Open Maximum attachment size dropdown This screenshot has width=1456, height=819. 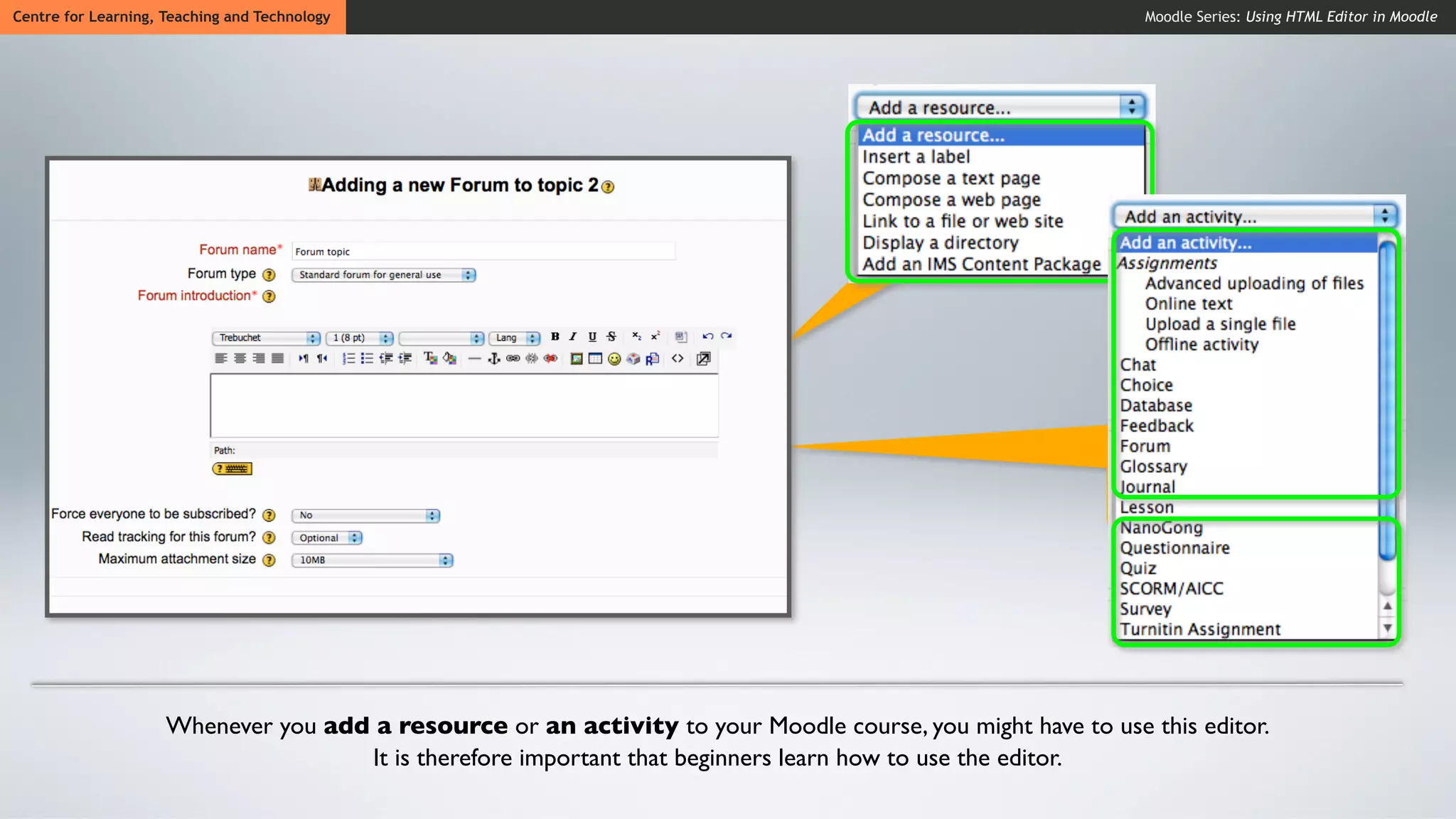tap(372, 560)
